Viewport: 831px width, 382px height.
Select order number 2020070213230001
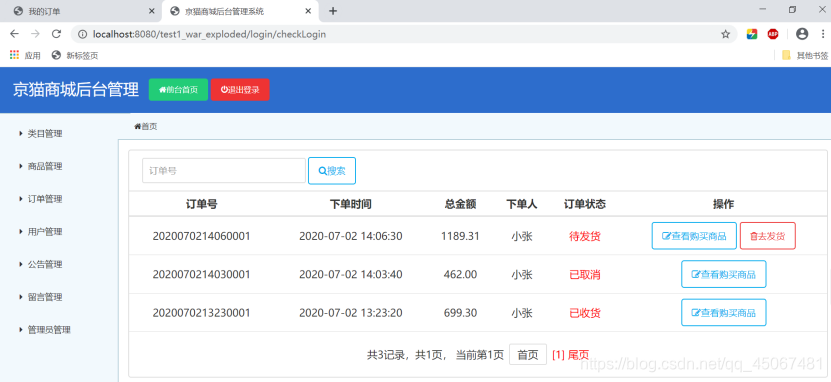point(201,313)
